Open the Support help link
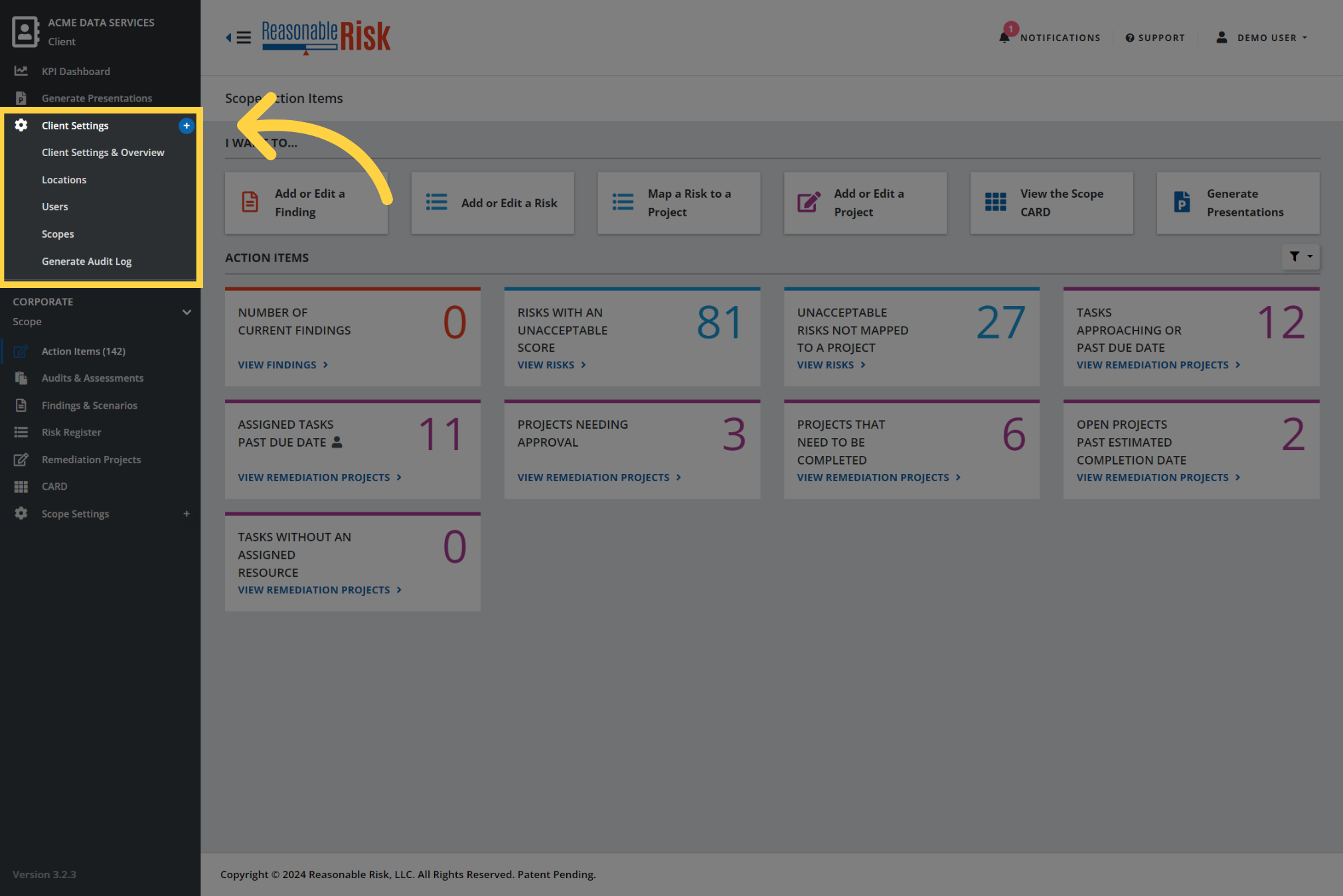This screenshot has width=1343, height=896. click(1155, 38)
